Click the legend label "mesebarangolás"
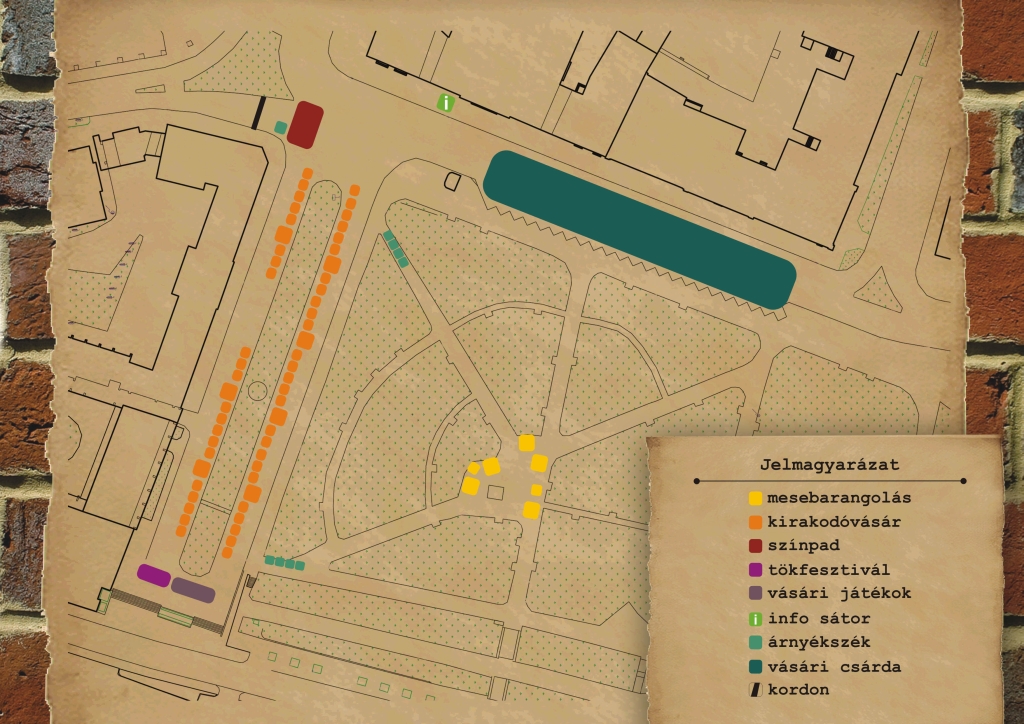1024x724 pixels. click(x=839, y=498)
